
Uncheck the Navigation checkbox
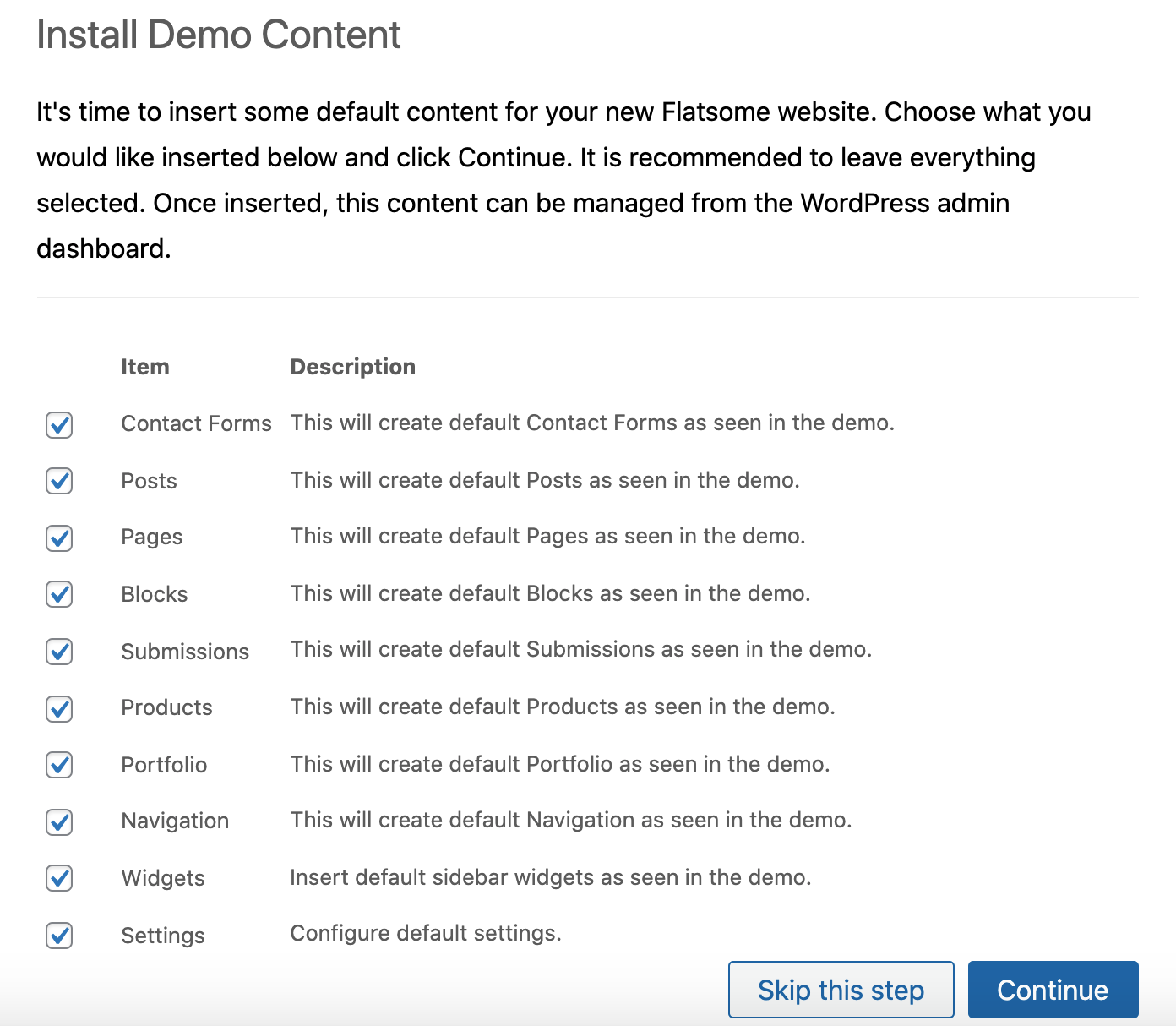59,821
